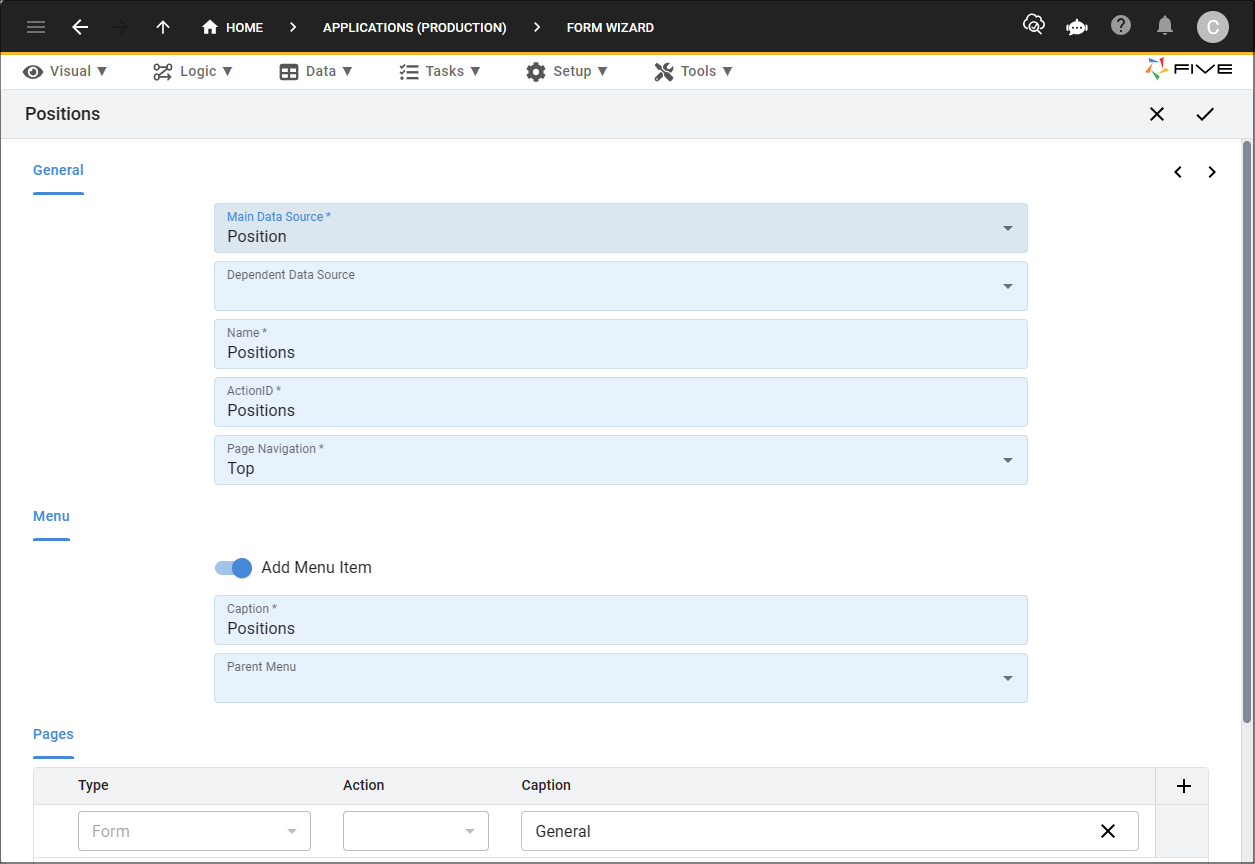The image size is (1255, 864).
Task: Click the Caption column header
Action: [x=546, y=785]
